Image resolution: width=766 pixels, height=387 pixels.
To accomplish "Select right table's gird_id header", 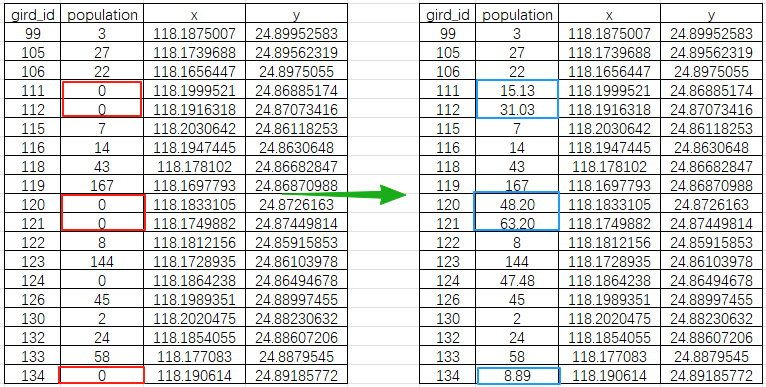I will pyautogui.click(x=448, y=15).
